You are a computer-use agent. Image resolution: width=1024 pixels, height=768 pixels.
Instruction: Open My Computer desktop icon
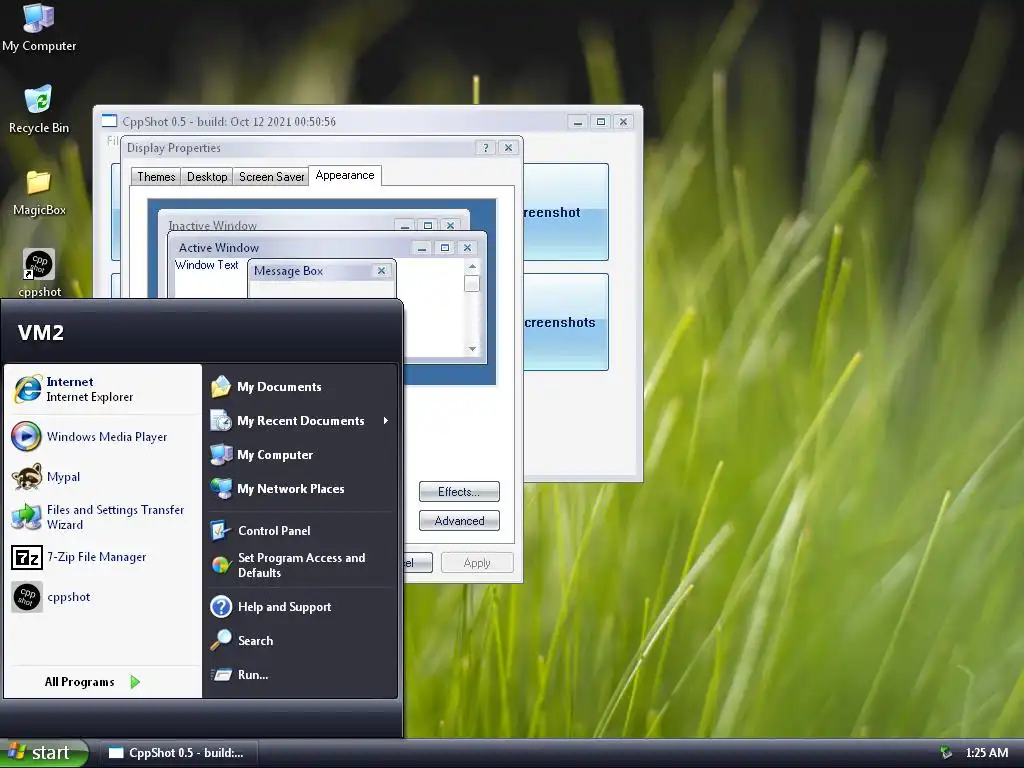pyautogui.click(x=39, y=27)
